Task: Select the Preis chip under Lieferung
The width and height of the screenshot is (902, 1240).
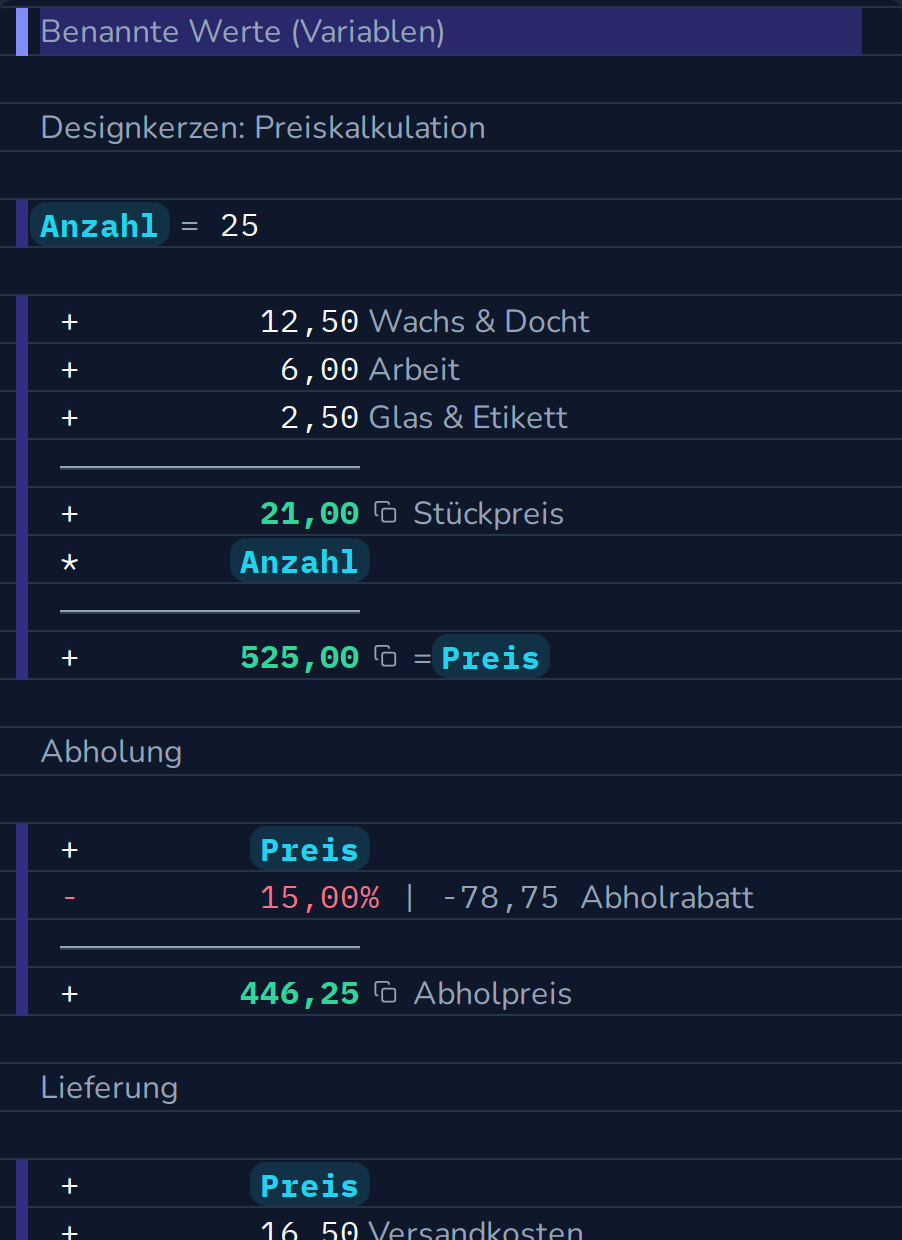Action: coord(310,1185)
